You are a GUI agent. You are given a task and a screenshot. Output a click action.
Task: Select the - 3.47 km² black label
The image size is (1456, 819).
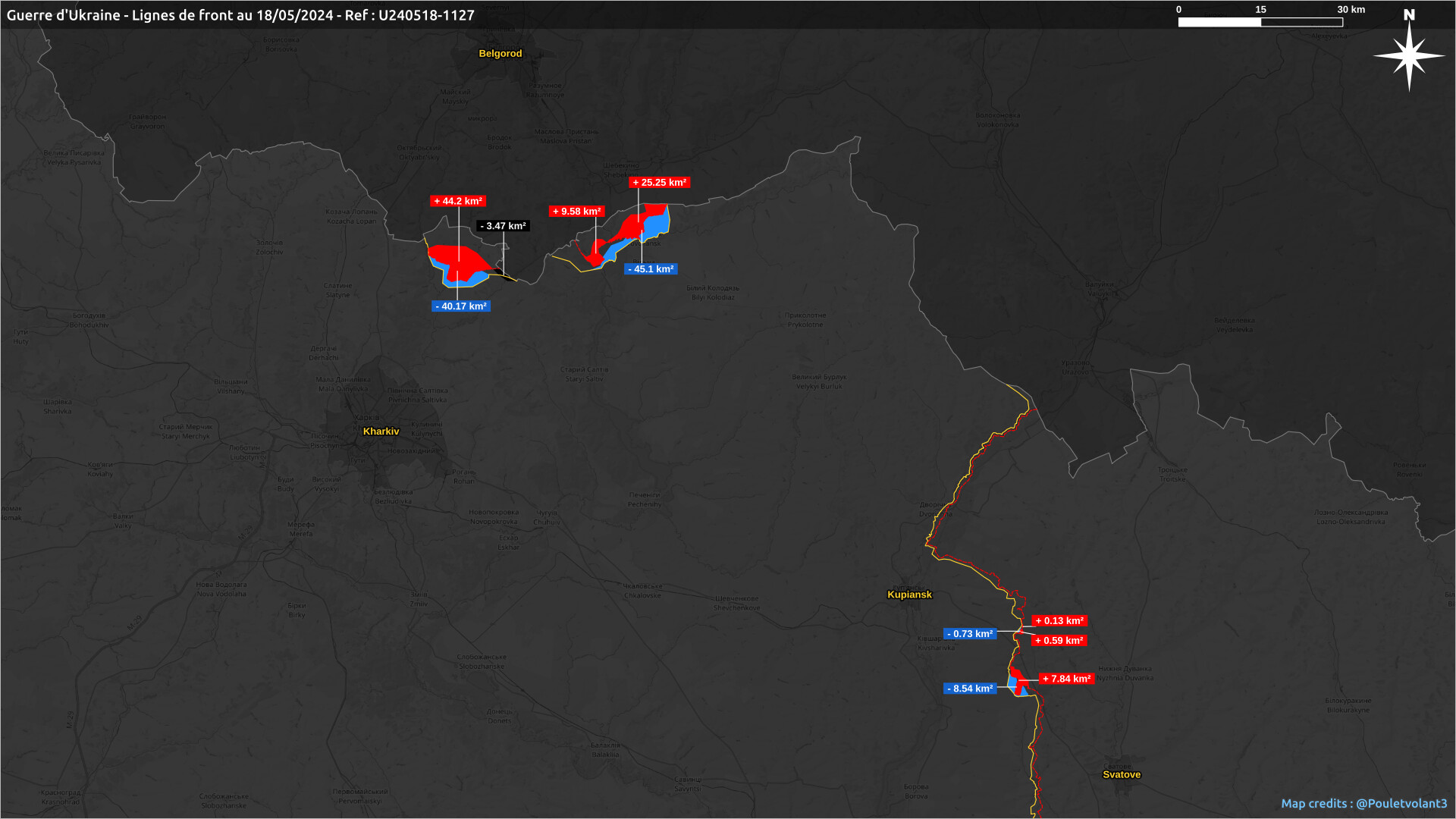pyautogui.click(x=503, y=226)
